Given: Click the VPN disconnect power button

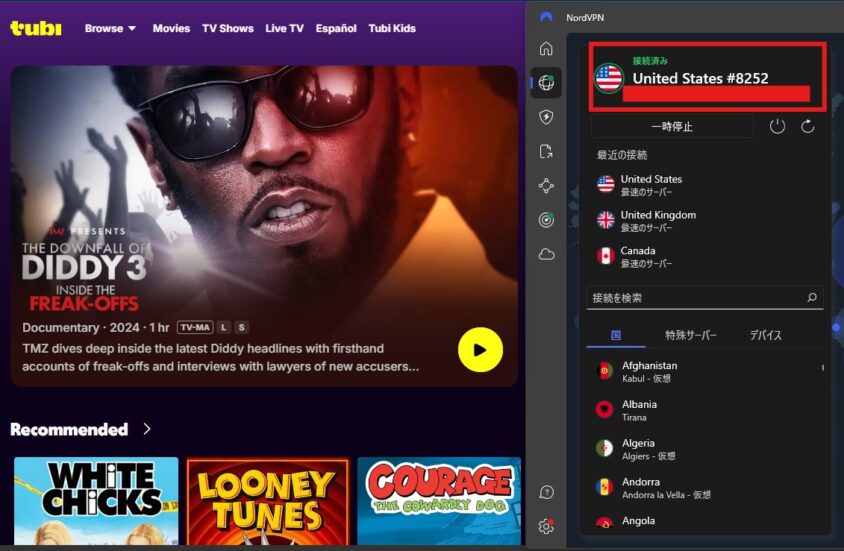Looking at the screenshot, I should [777, 126].
